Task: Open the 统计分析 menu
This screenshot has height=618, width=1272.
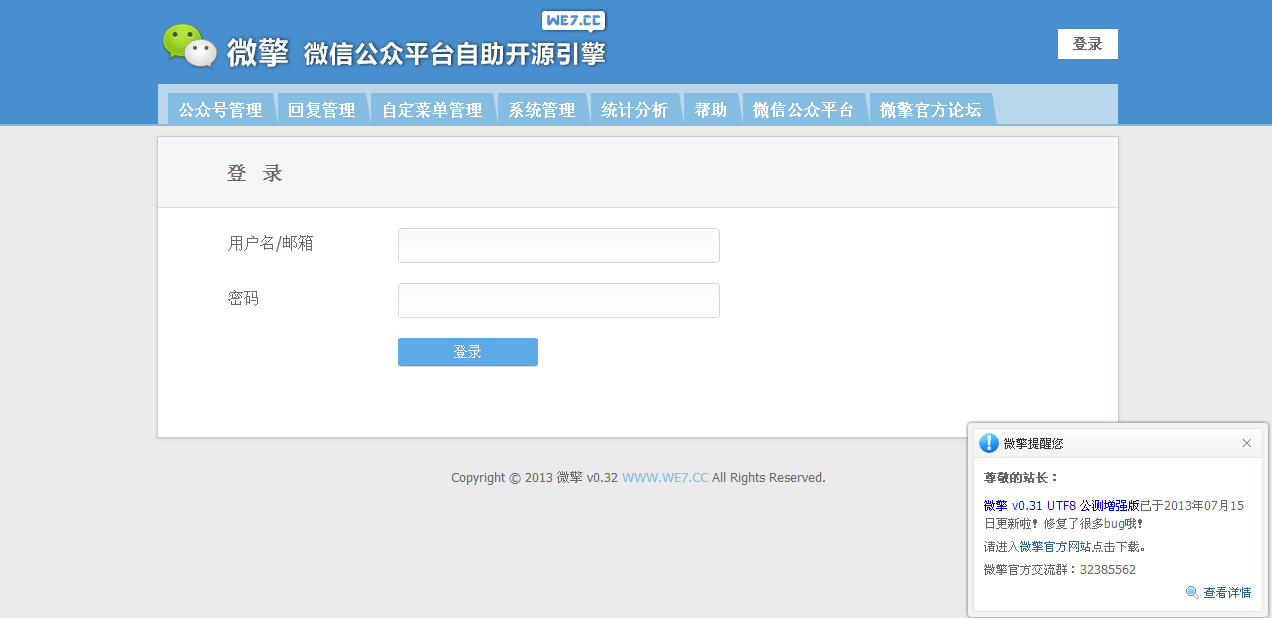Action: coord(635,109)
